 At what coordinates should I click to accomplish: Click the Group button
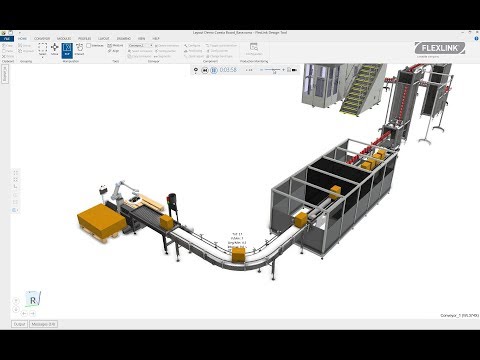(25, 45)
